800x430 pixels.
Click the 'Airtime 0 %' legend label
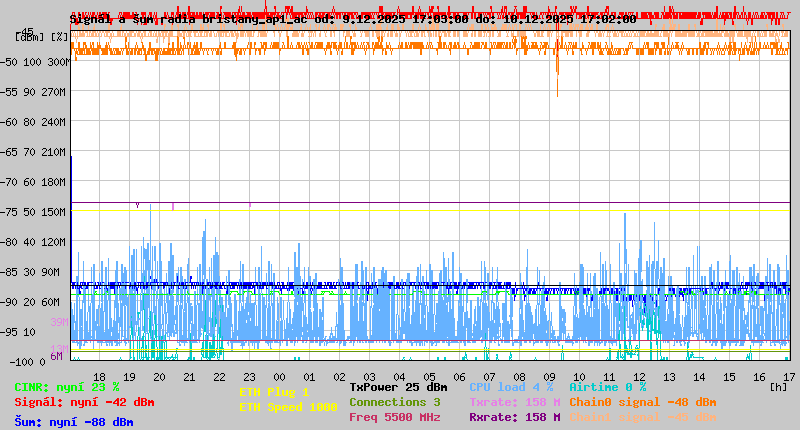pyautogui.click(x=608, y=388)
